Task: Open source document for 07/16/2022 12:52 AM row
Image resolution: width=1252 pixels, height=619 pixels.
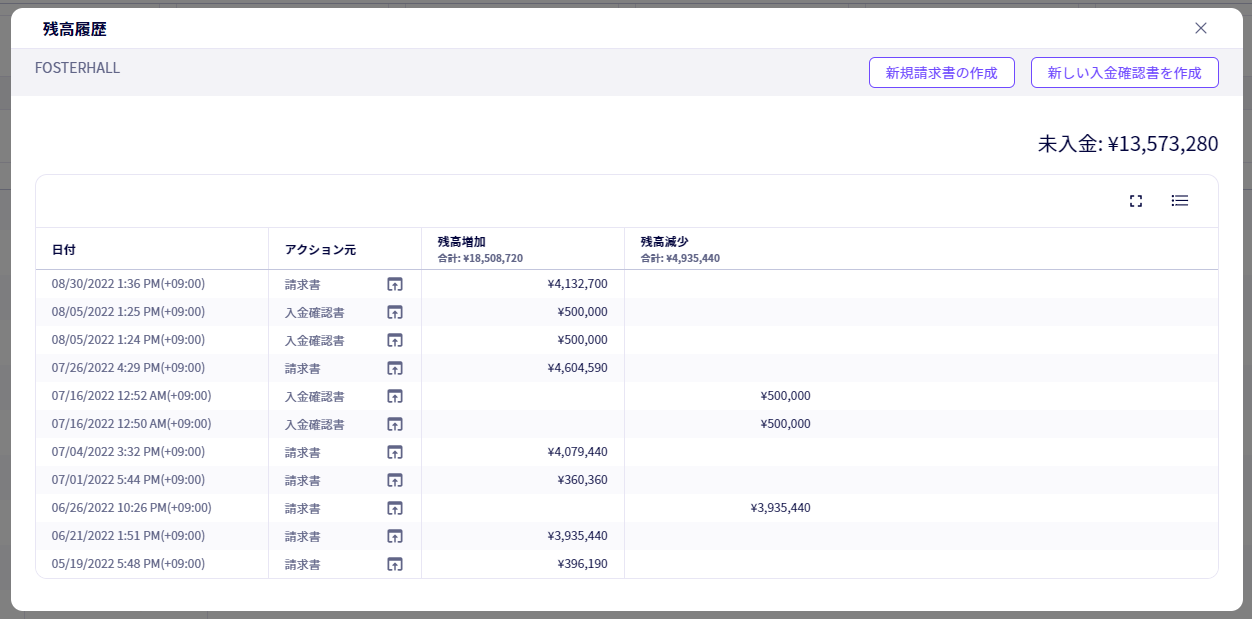Action: coord(395,396)
